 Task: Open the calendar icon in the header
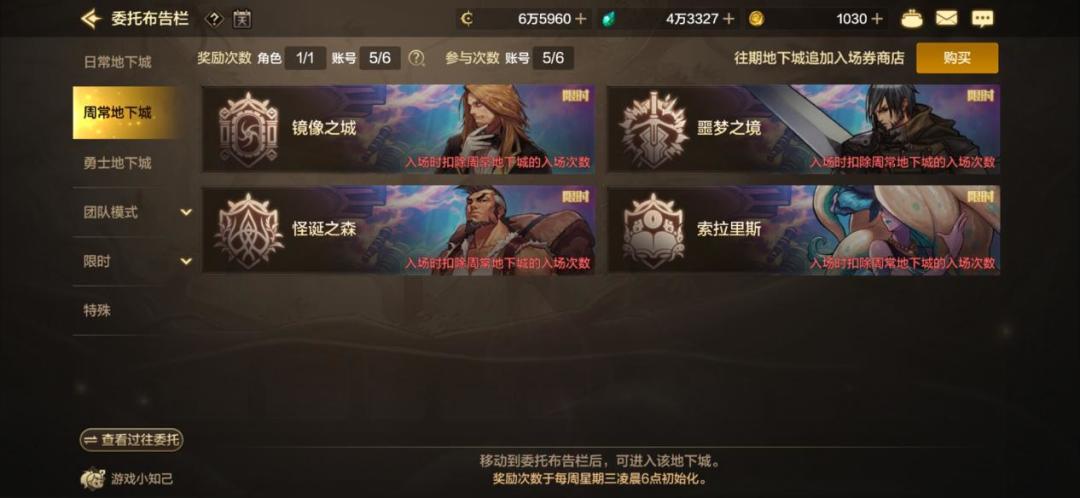pos(242,19)
